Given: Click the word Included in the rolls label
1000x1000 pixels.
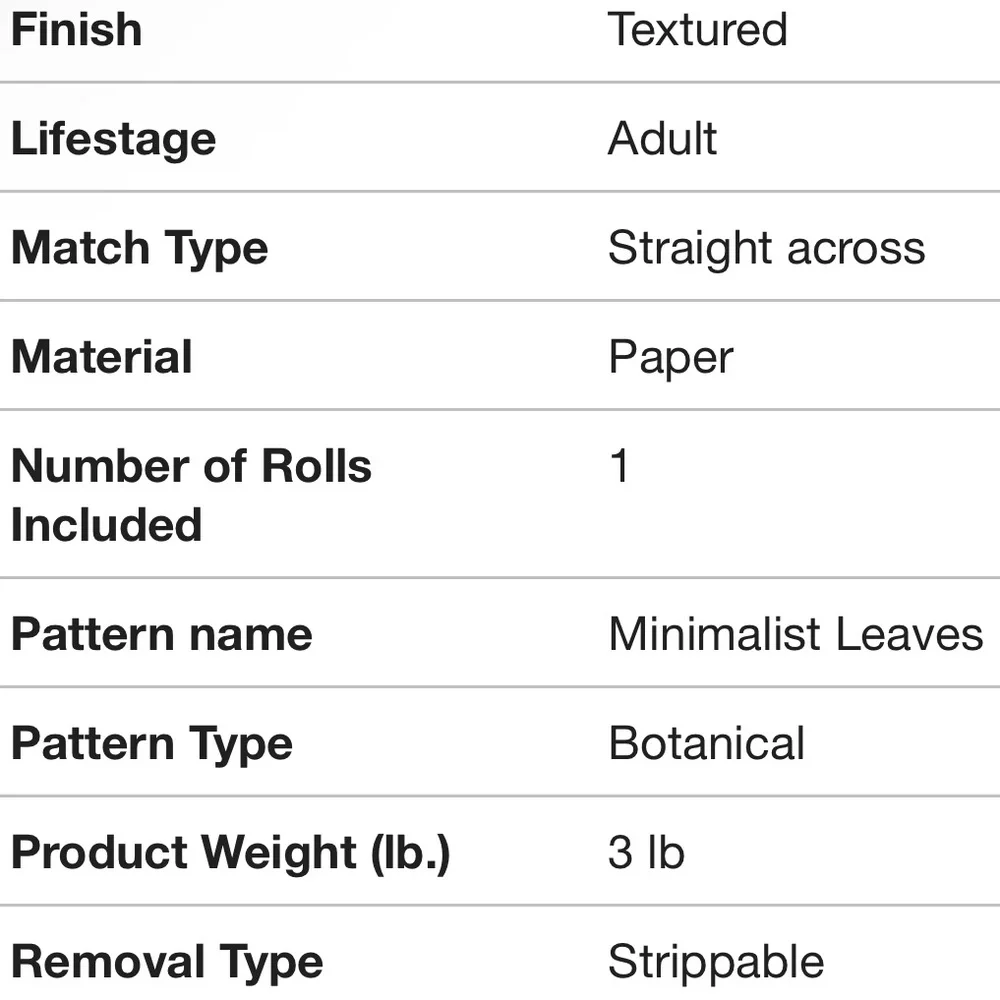Looking at the screenshot, I should tap(107, 526).
